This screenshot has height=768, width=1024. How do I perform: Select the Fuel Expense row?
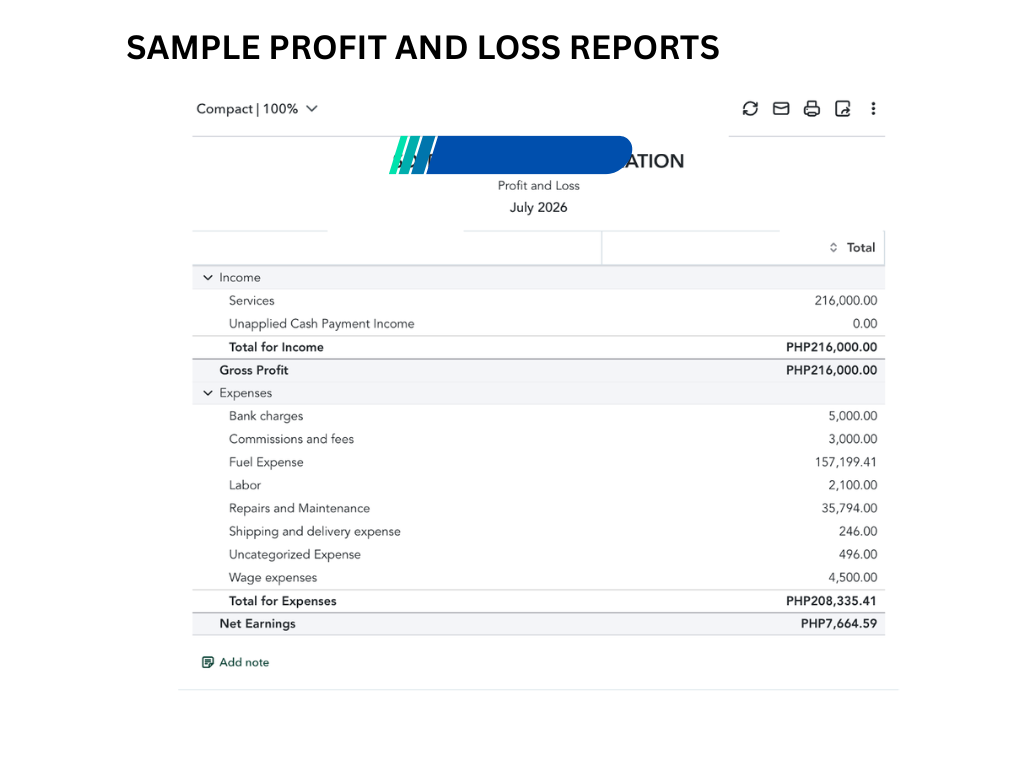(538, 462)
